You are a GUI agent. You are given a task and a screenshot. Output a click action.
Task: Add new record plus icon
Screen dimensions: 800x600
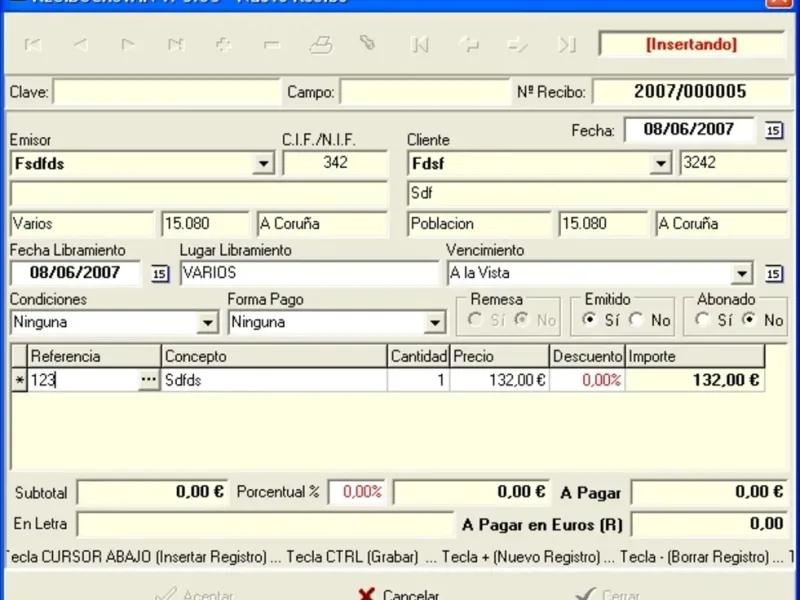click(x=223, y=45)
